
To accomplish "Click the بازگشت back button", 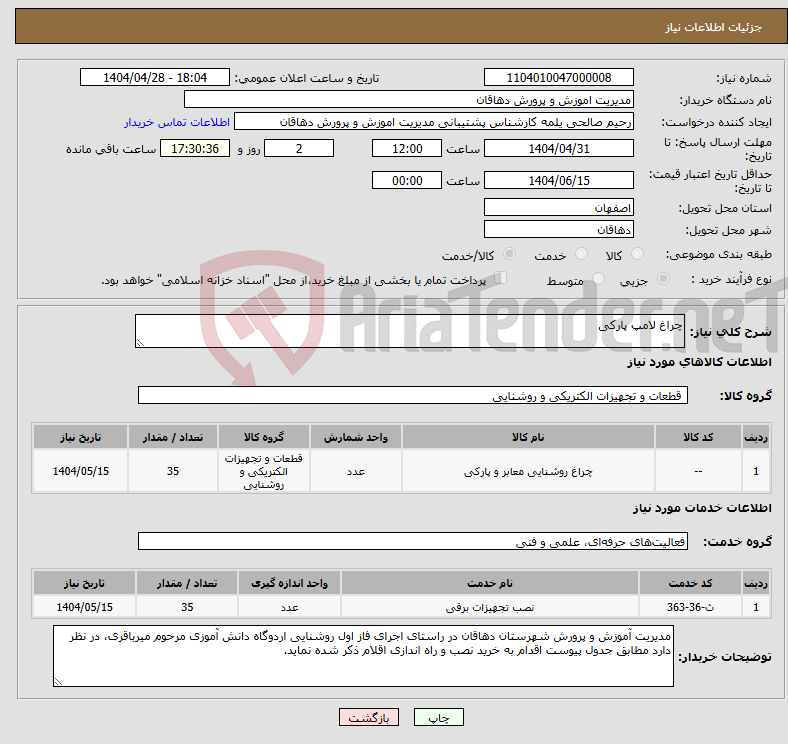I will 369,717.
